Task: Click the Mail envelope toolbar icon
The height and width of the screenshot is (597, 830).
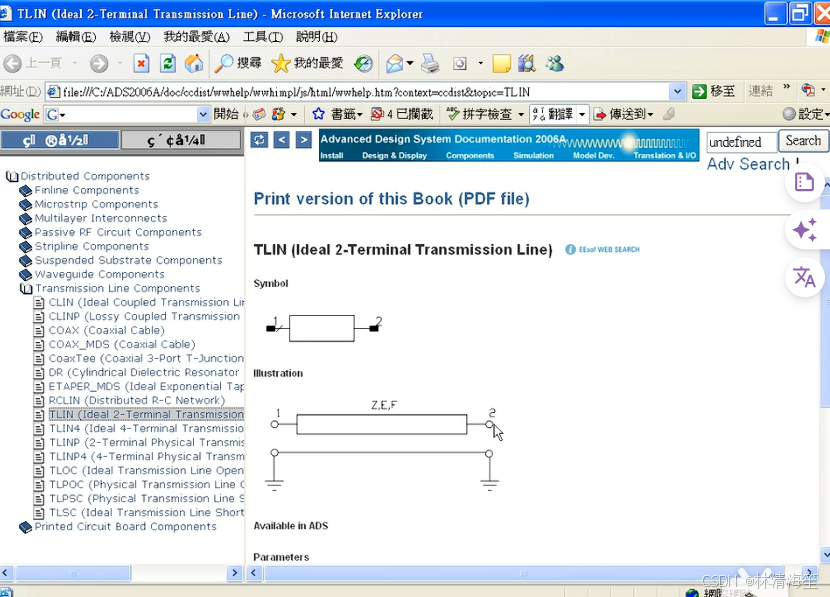Action: [x=394, y=64]
